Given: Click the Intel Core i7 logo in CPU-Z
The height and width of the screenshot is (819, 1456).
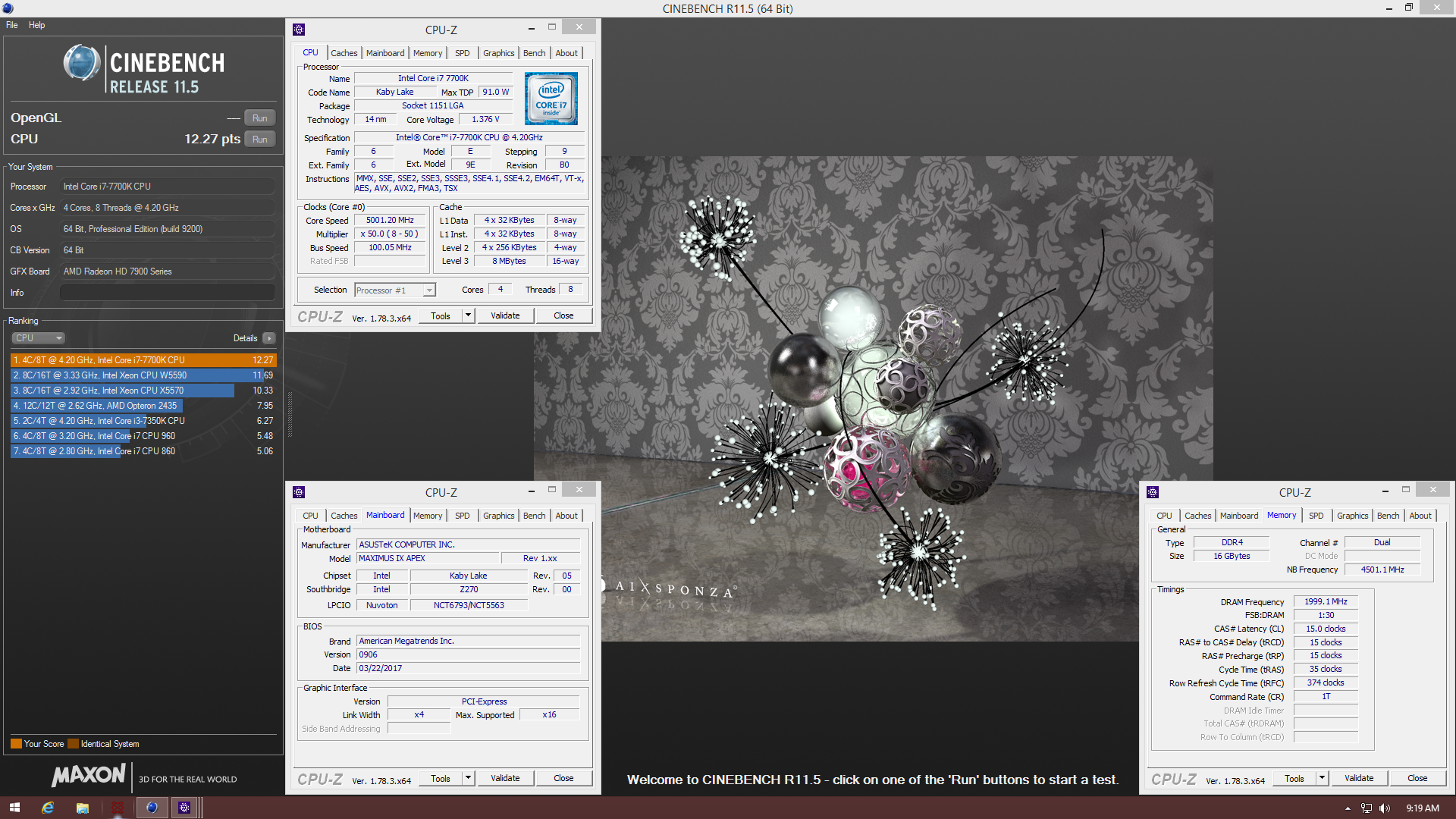Looking at the screenshot, I should pyautogui.click(x=551, y=99).
